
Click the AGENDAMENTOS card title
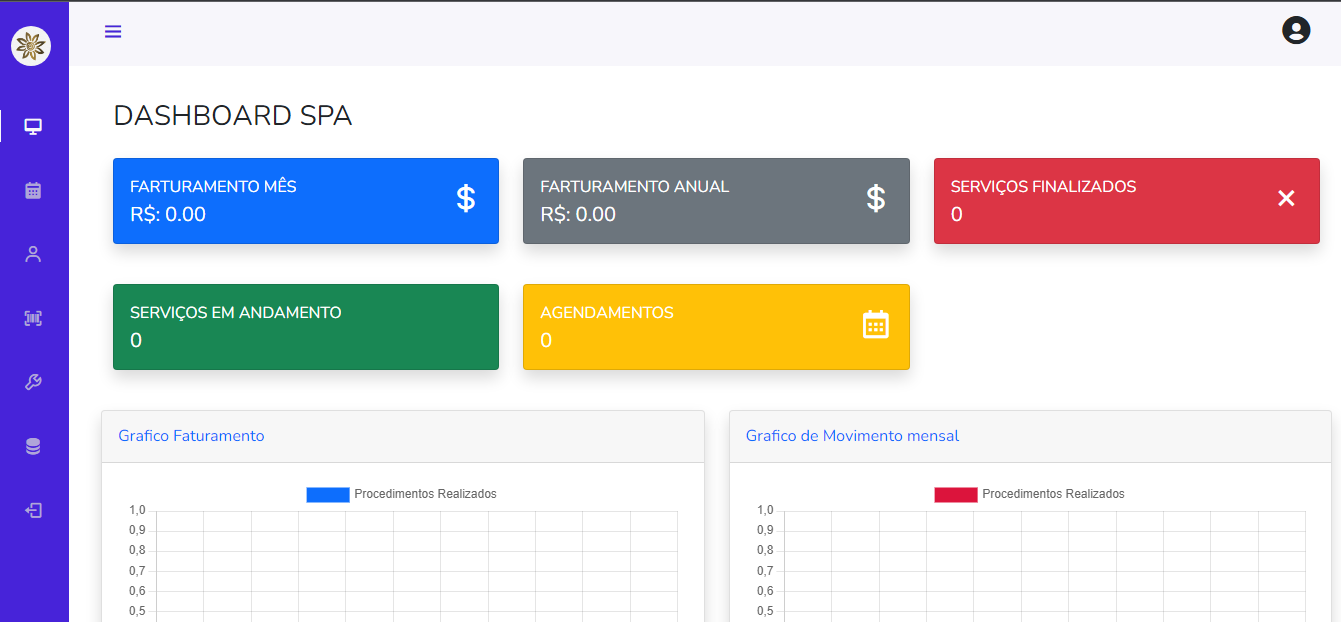point(607,312)
